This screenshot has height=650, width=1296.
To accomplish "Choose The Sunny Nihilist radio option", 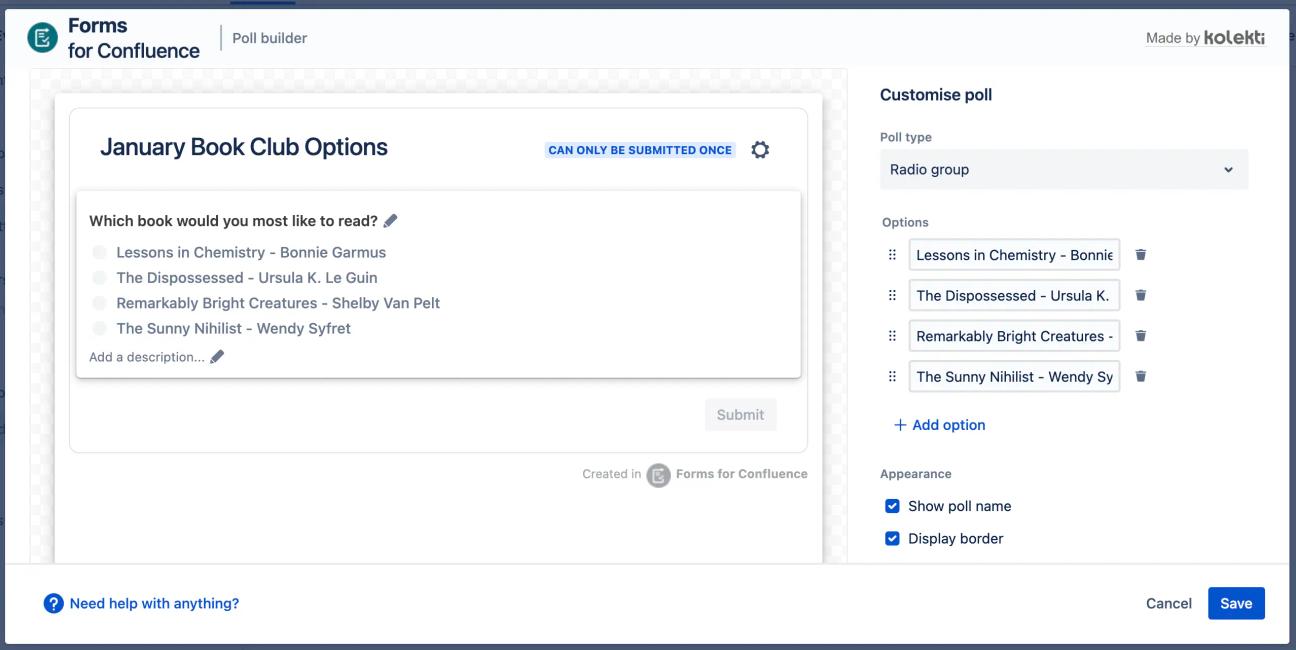I will [99, 328].
